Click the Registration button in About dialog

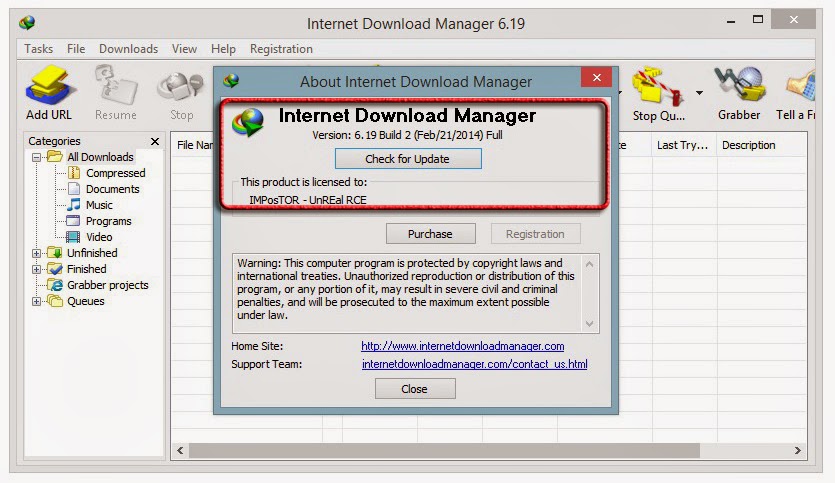535,234
